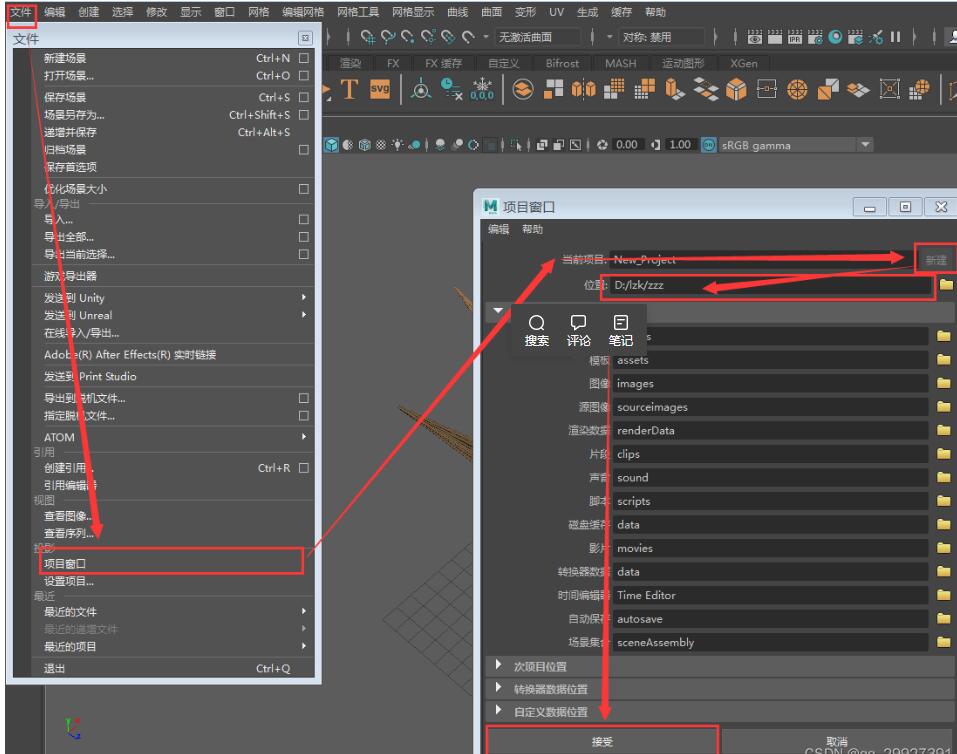This screenshot has height=754, width=957.
Task: Open the sRGB gamma dropdown
Action: (x=865, y=145)
